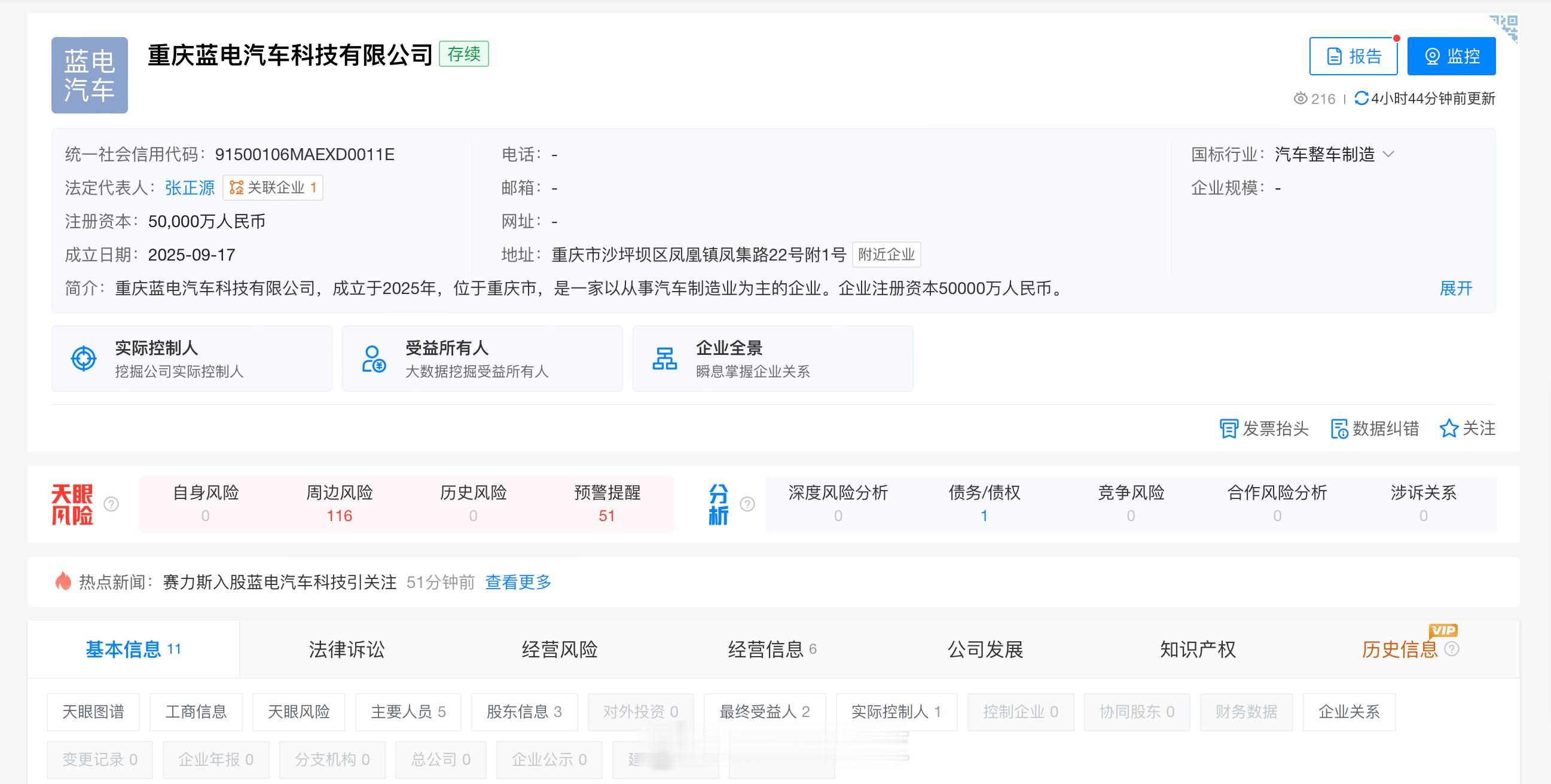This screenshot has width=1551, height=784.
Task: Click the 受益所有人 person icon
Action: tap(374, 359)
